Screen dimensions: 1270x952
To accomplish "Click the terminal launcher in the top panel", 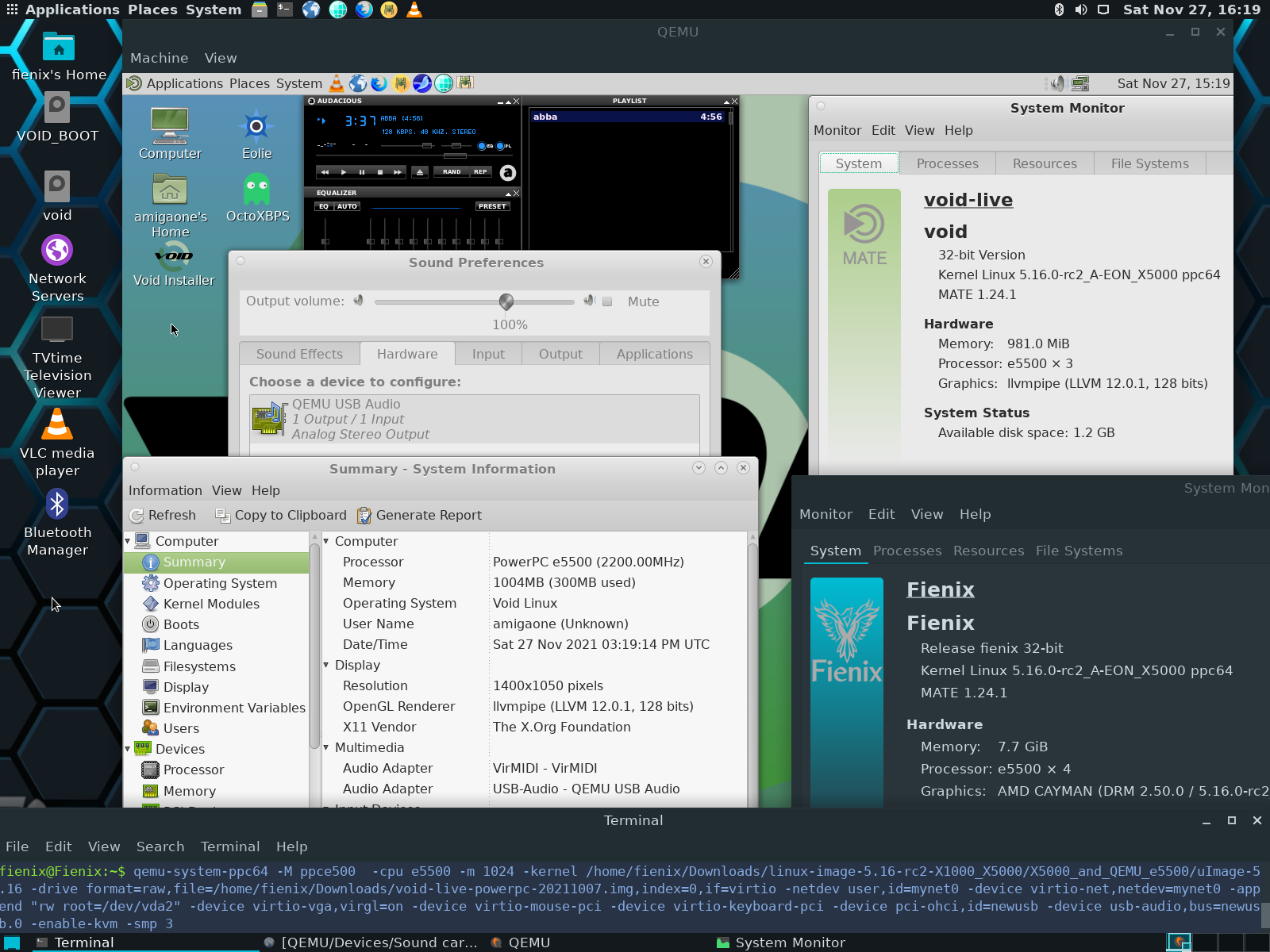I will click(x=285, y=10).
